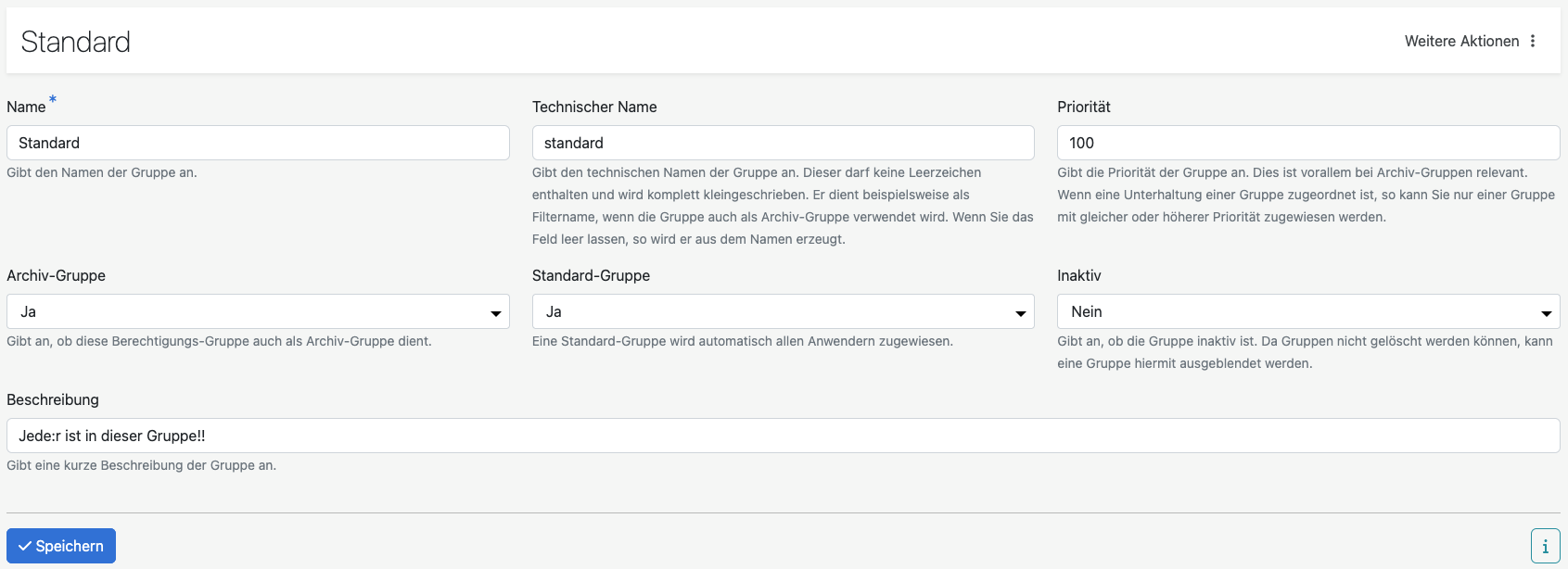Viewport: 1568px width, 569px height.
Task: Open the Archiv-Gruppe dropdown
Action: tap(258, 311)
